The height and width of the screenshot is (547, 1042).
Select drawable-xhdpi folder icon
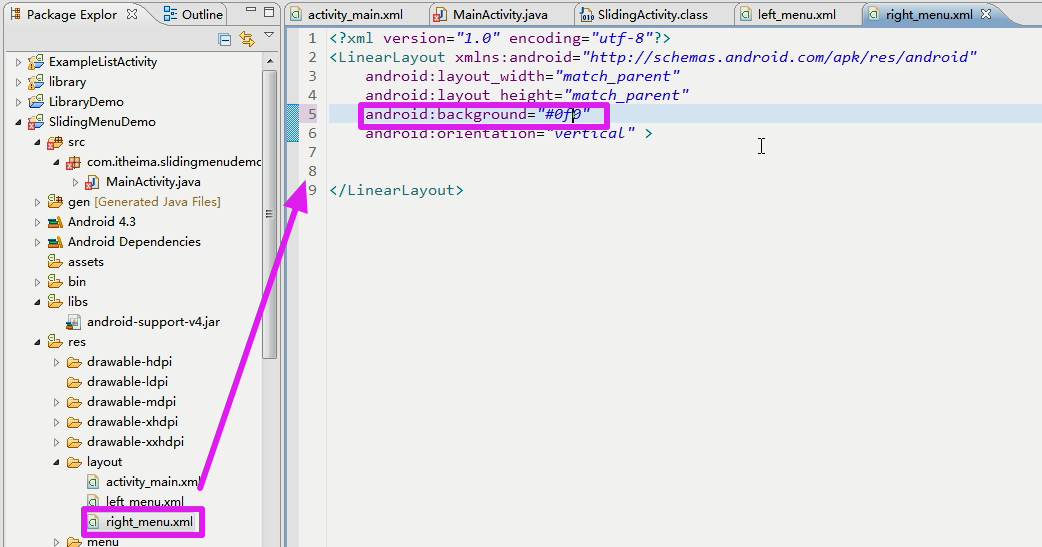click(x=74, y=422)
